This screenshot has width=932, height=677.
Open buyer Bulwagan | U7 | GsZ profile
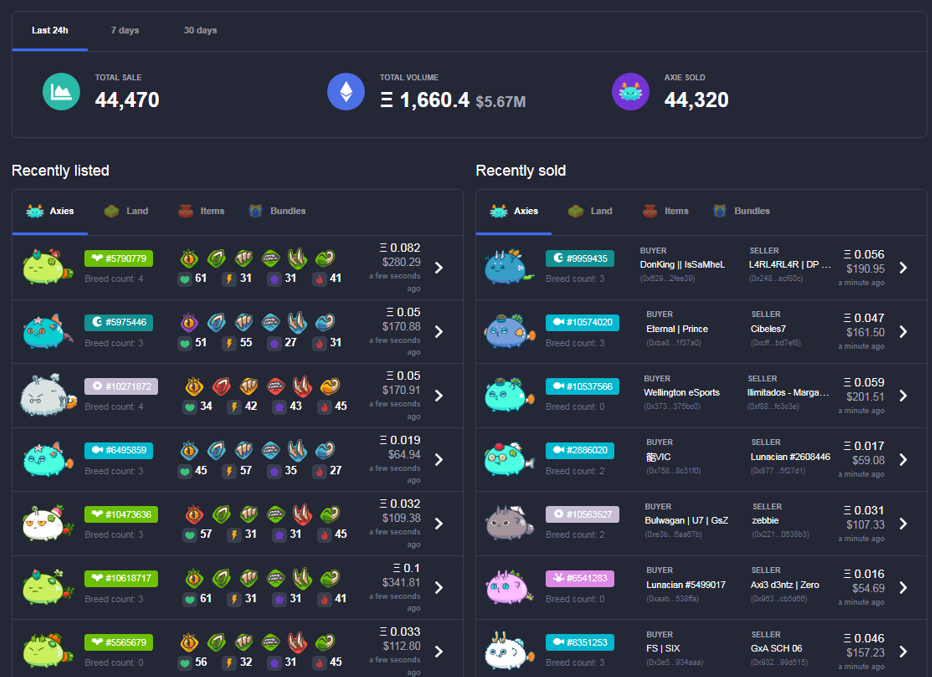(687, 521)
